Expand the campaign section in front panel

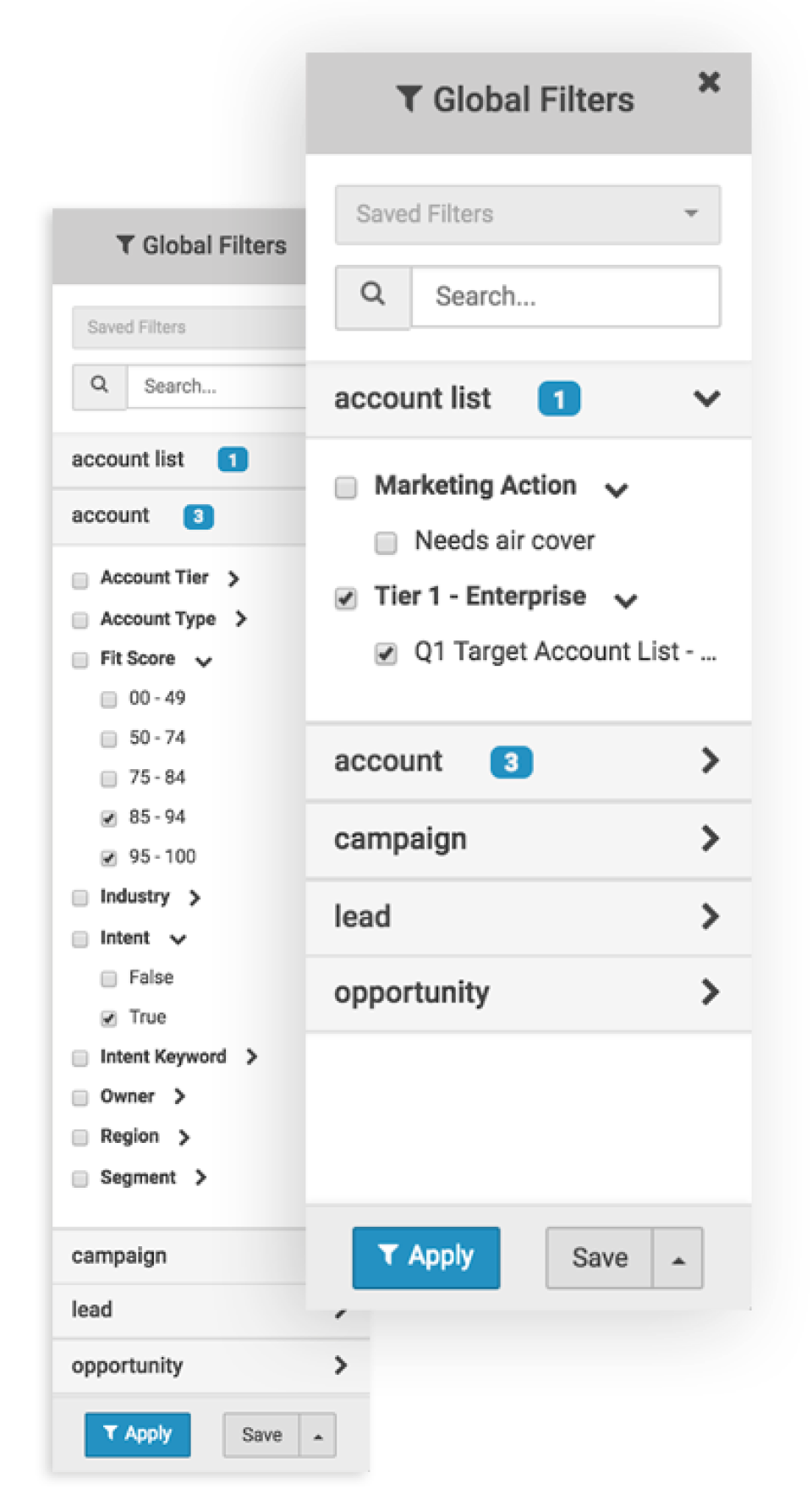(x=709, y=839)
